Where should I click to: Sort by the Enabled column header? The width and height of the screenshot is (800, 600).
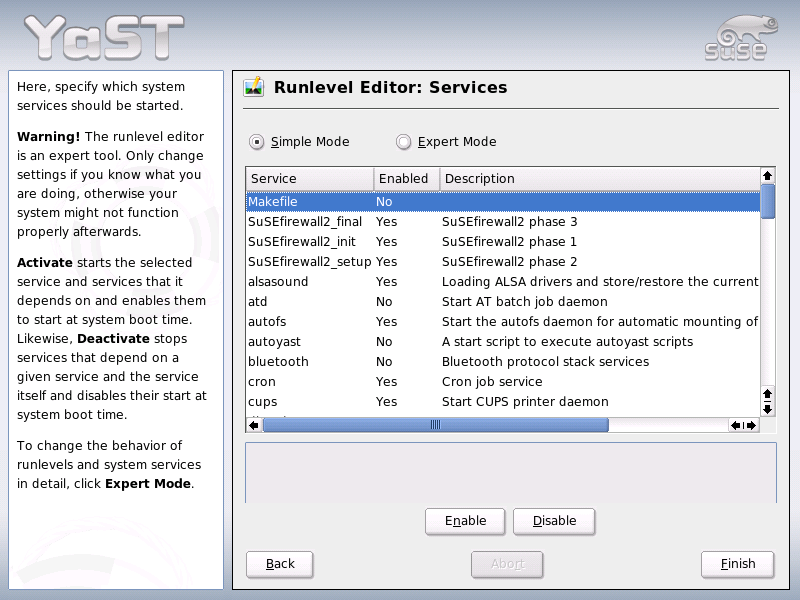(x=407, y=179)
